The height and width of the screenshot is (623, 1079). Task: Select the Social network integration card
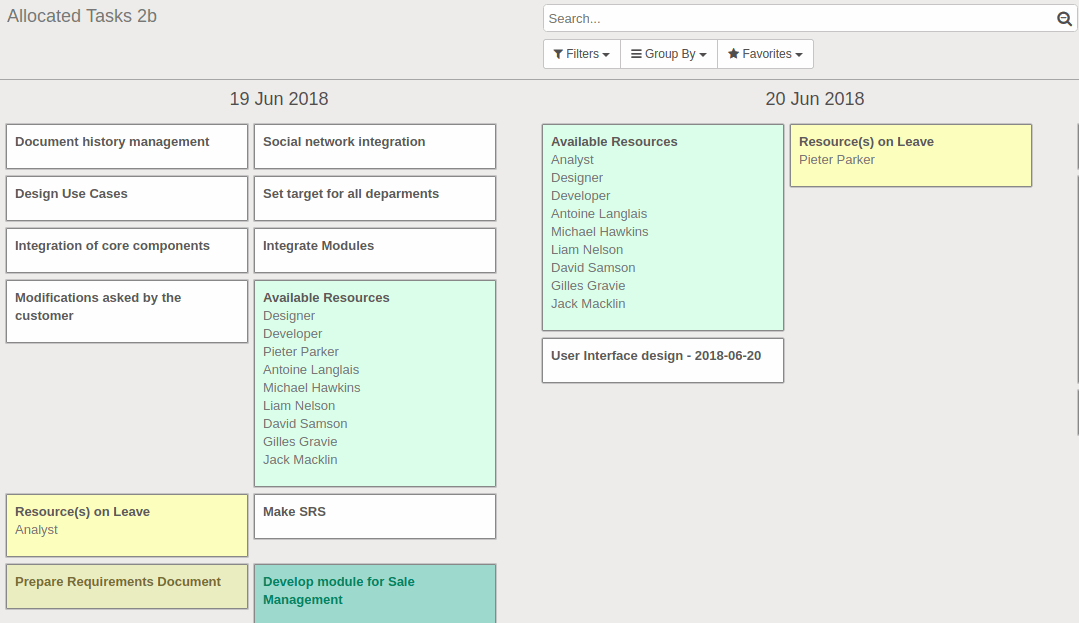pyautogui.click(x=374, y=146)
